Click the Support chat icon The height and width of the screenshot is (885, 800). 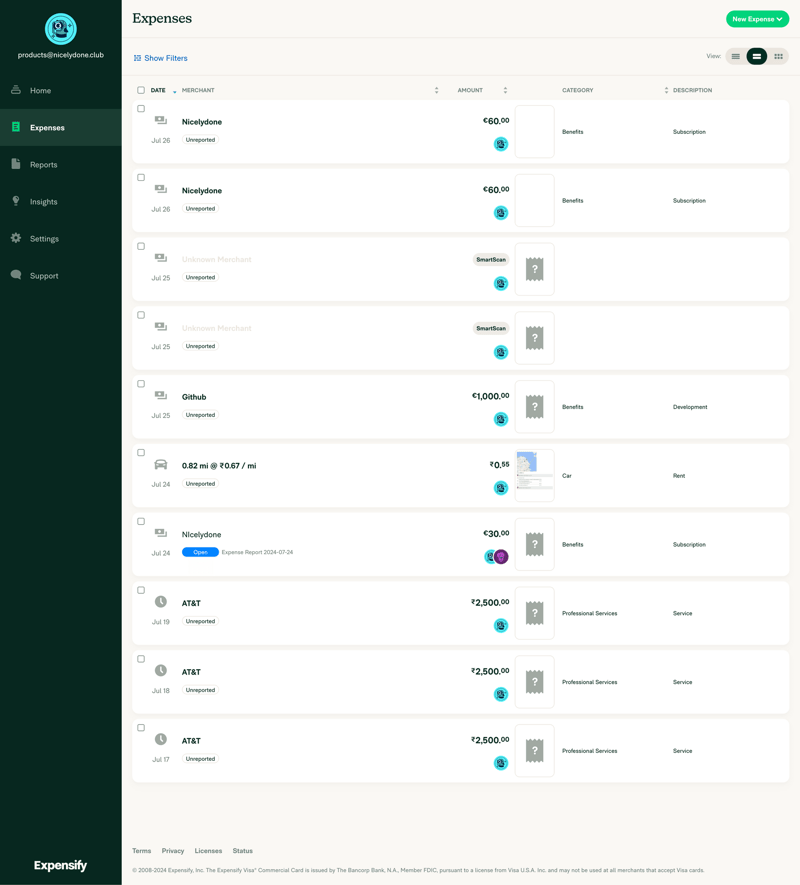15,275
